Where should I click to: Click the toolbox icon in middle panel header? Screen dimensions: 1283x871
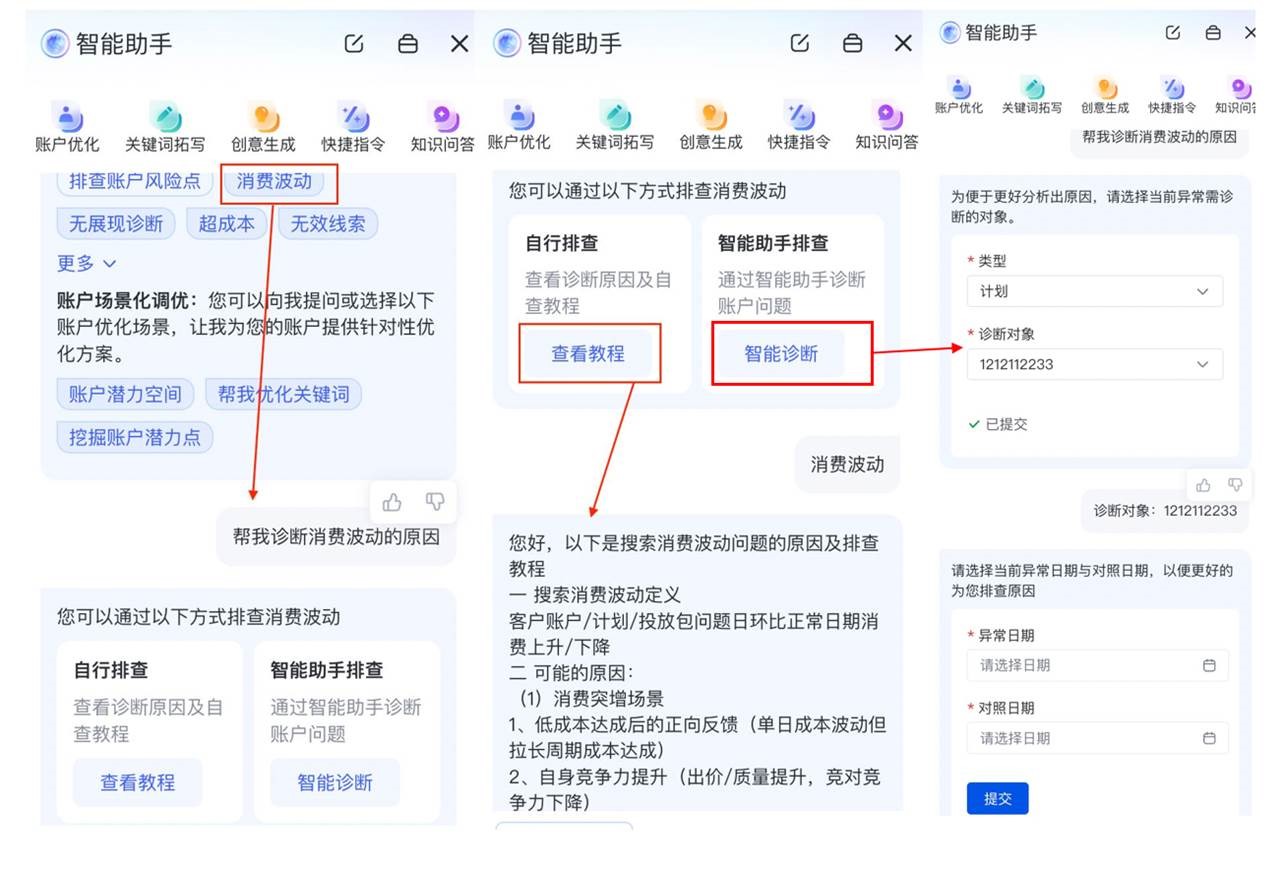(x=852, y=43)
